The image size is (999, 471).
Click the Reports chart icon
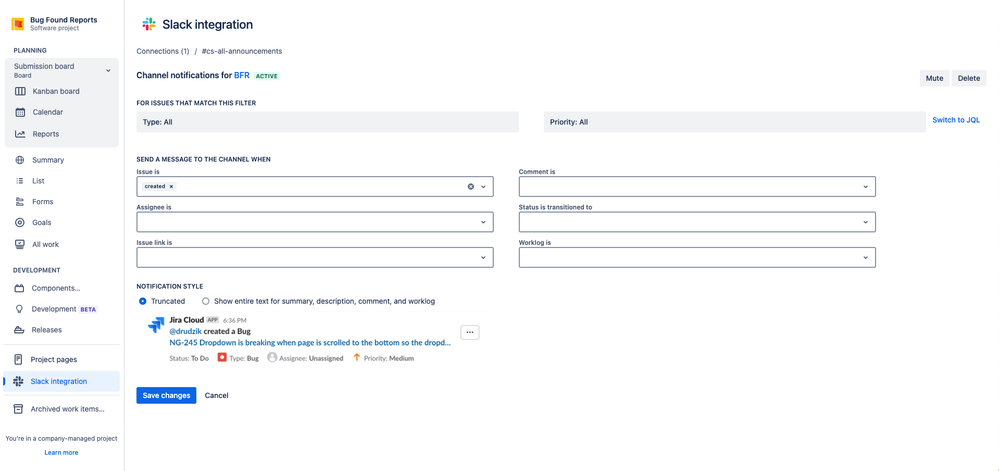[20, 134]
